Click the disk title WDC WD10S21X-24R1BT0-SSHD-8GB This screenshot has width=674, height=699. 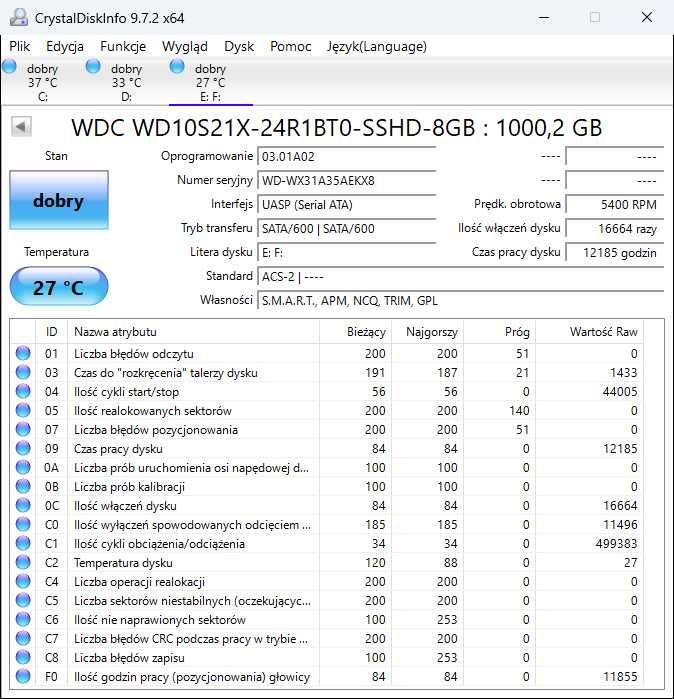click(273, 127)
